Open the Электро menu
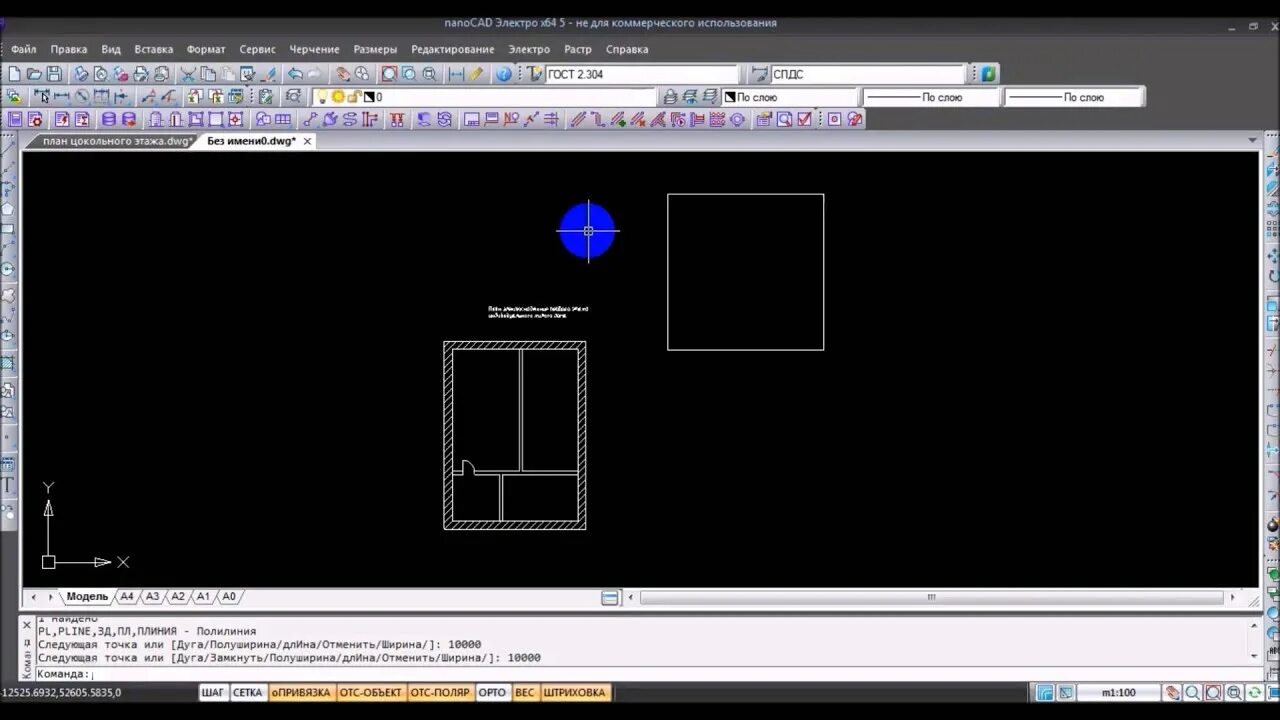This screenshot has width=1280, height=720. (x=529, y=49)
